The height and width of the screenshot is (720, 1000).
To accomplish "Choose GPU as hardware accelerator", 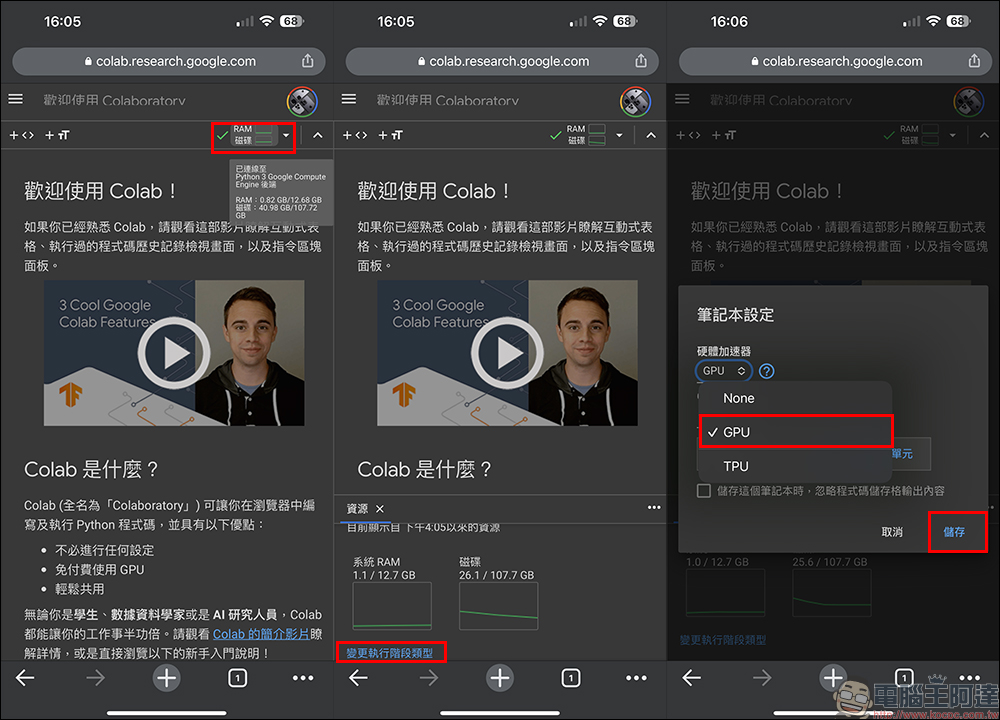I will 795,432.
